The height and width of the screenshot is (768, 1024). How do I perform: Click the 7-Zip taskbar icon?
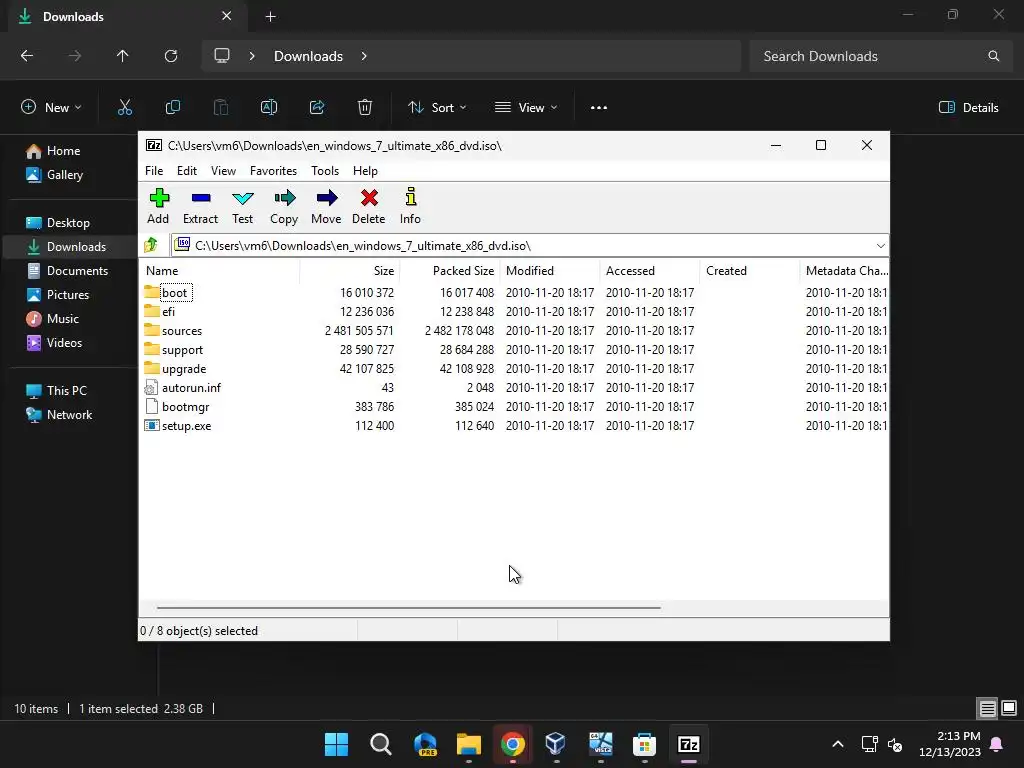tap(689, 744)
